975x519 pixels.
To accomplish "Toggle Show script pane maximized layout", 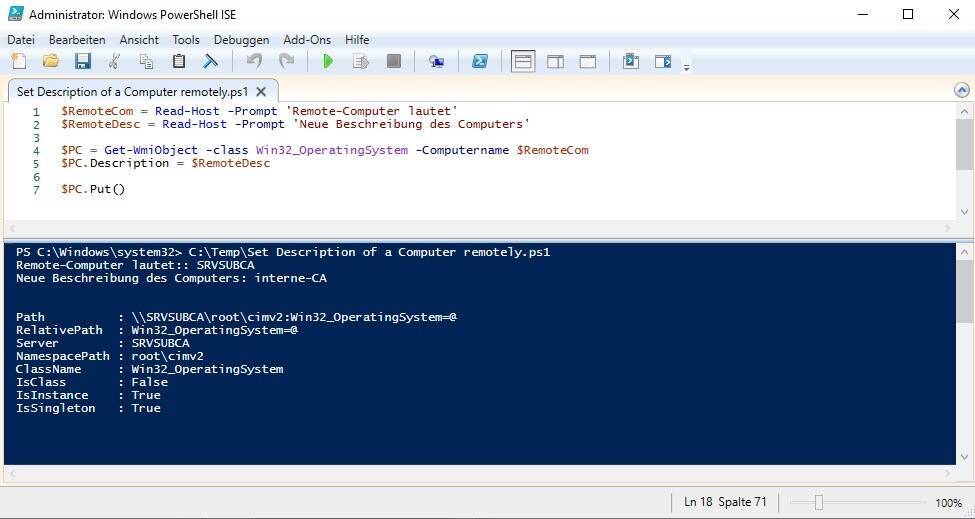I will [x=587, y=62].
